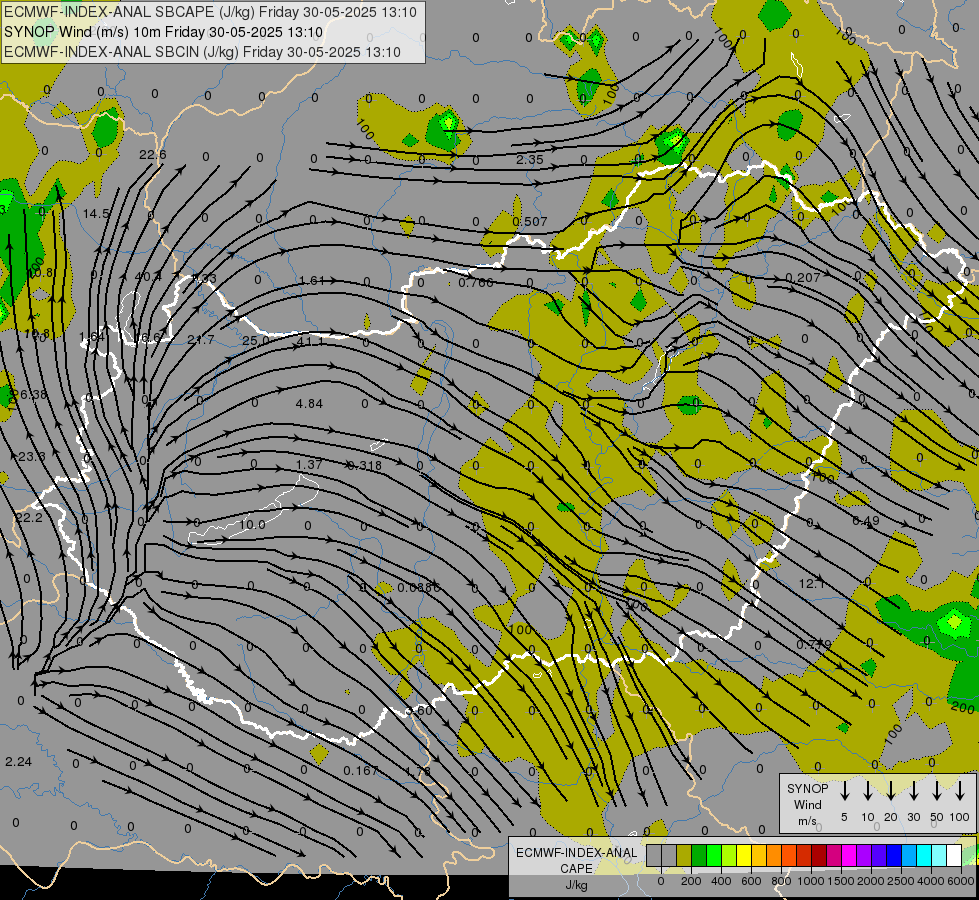Select the SBCIN title line

(202, 52)
